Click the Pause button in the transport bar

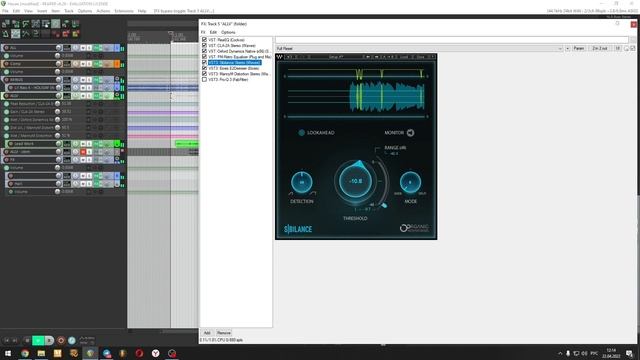tap(49, 340)
